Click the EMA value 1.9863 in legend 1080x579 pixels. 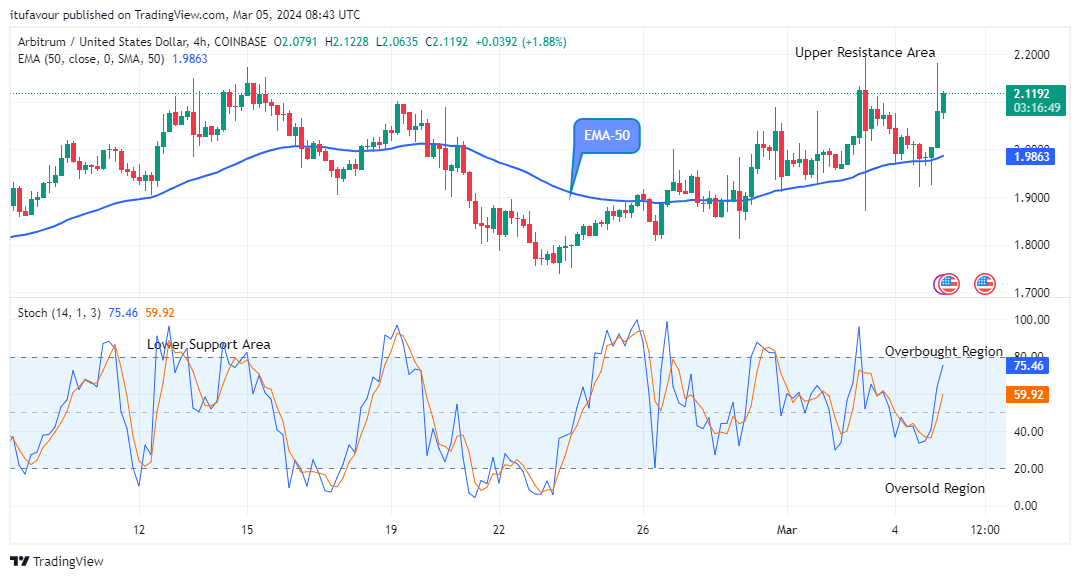pos(189,59)
